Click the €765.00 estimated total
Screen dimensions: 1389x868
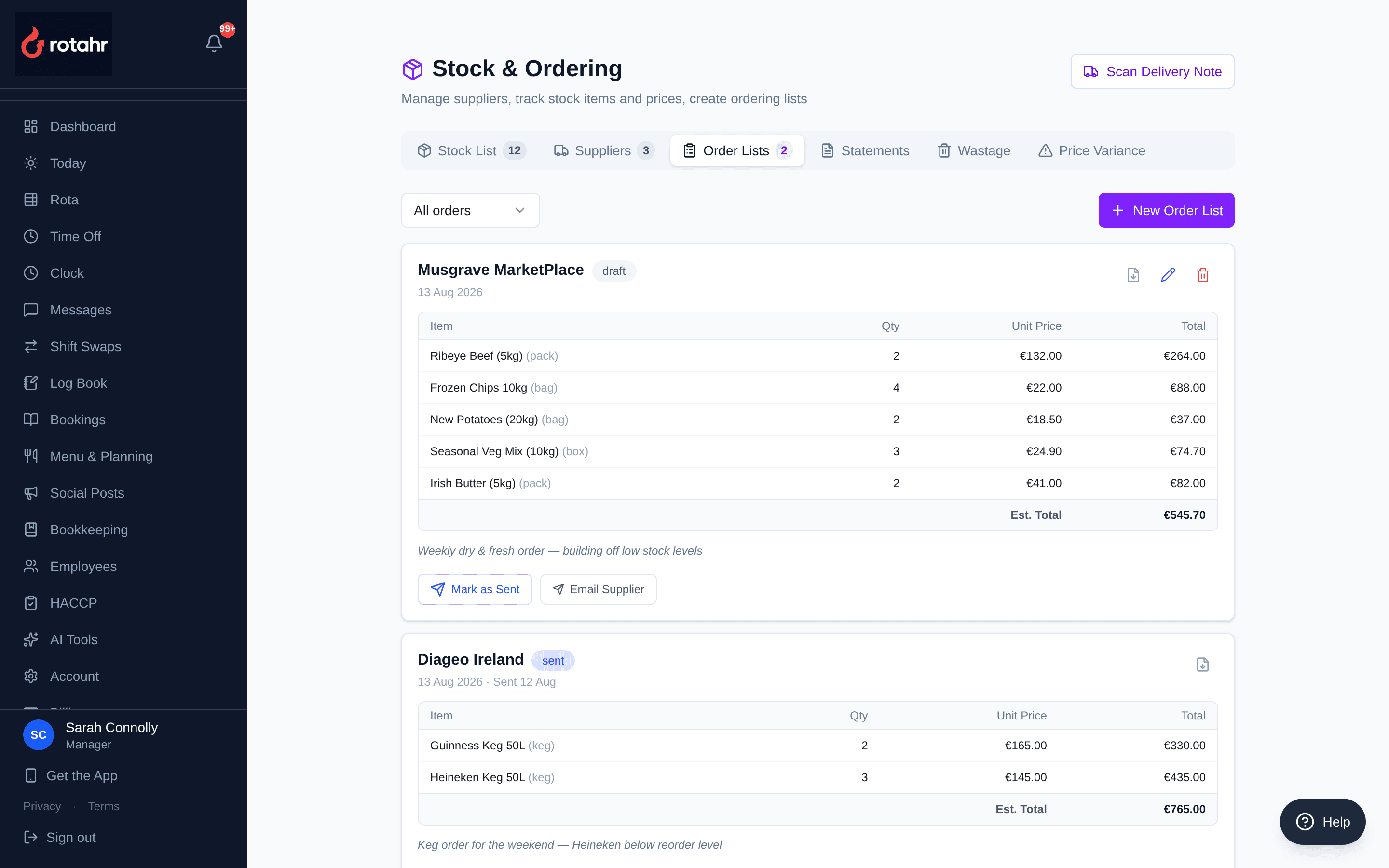[x=1184, y=809]
